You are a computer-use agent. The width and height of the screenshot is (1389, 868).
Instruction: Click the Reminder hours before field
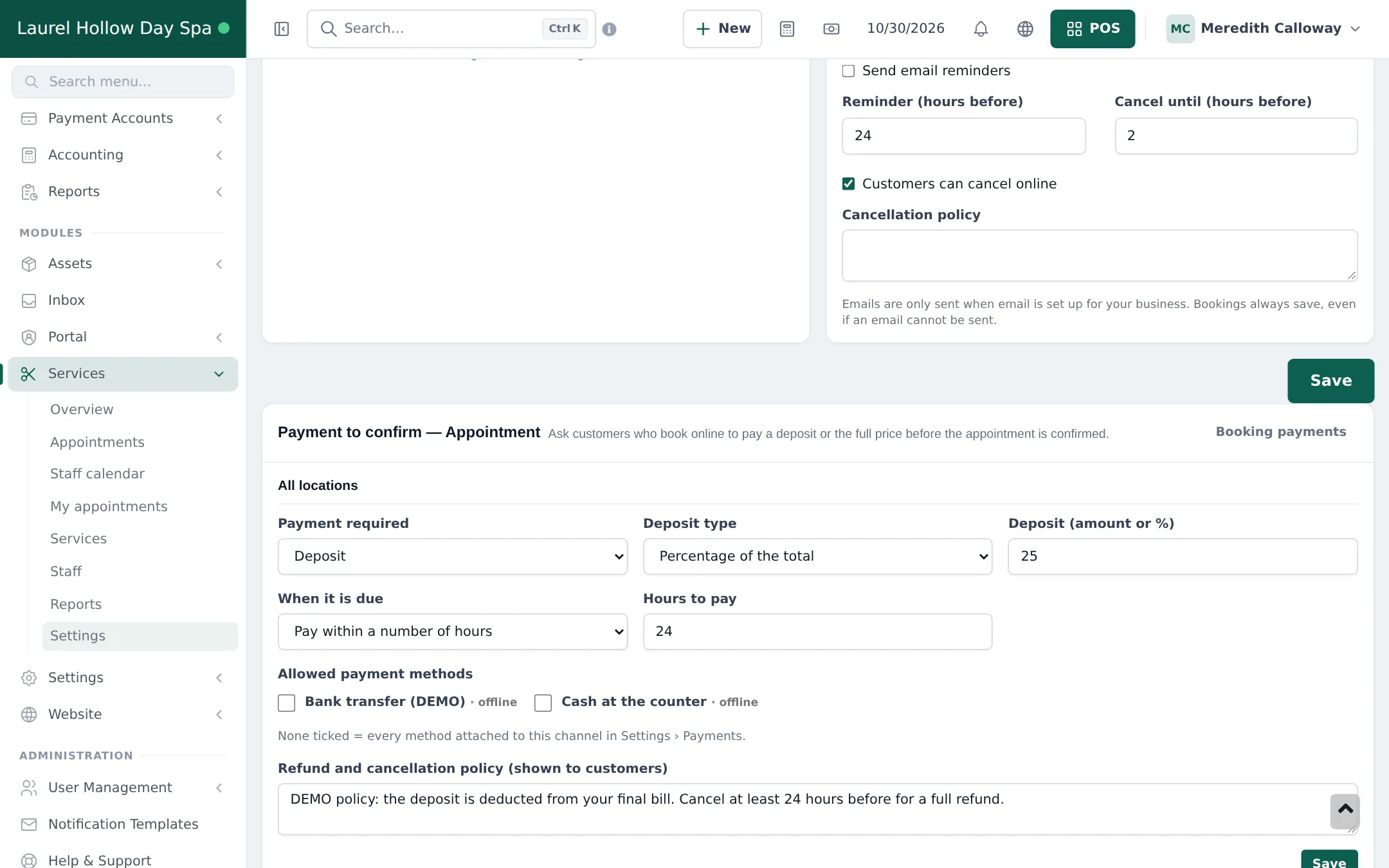click(963, 136)
